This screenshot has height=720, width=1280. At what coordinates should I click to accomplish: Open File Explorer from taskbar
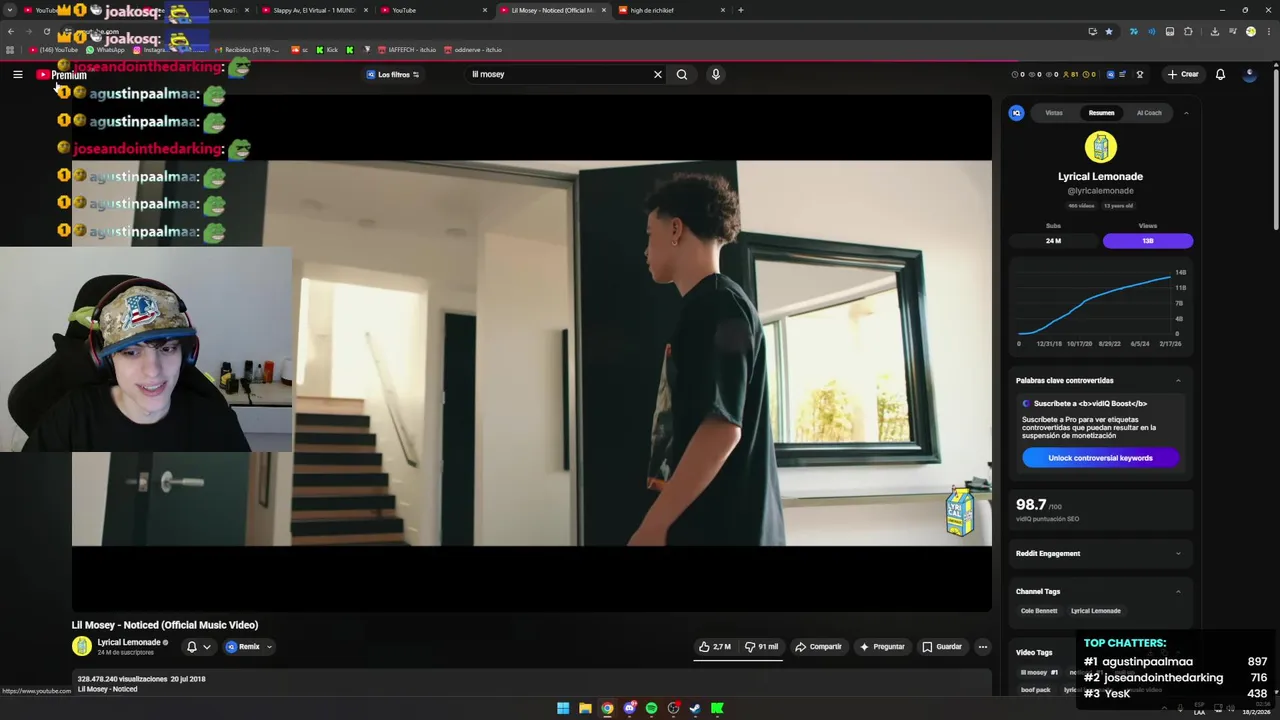coord(585,708)
